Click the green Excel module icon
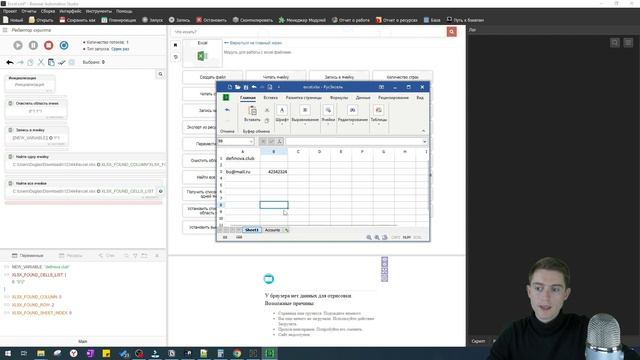Viewport: 640px width, 360px height. [x=202, y=56]
